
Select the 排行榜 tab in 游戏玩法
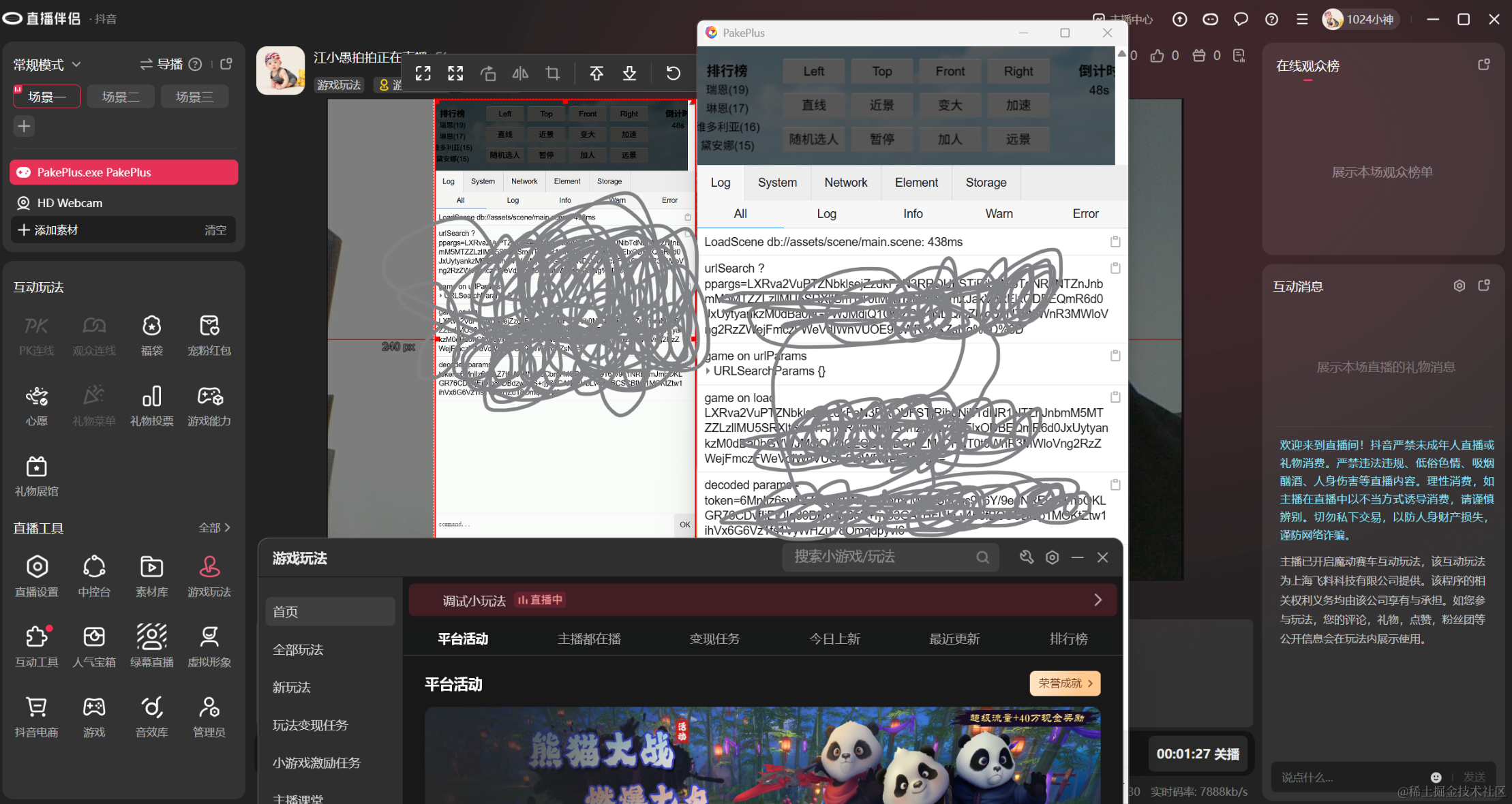tap(1068, 638)
